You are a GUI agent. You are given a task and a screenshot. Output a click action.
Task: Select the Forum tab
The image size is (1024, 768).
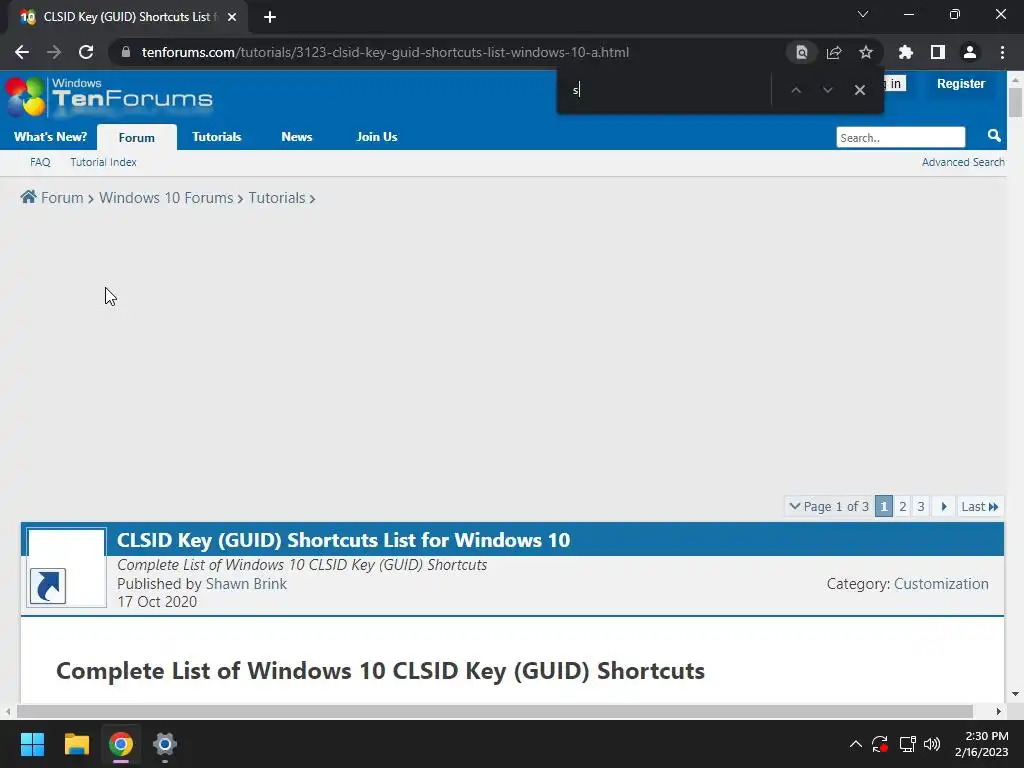pos(136,137)
